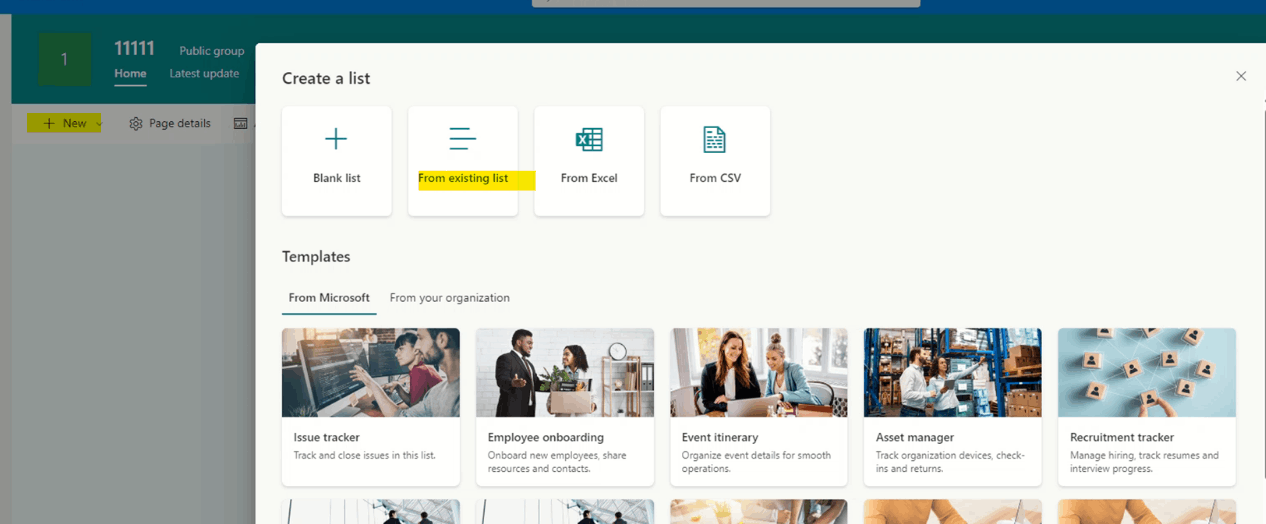This screenshot has height=524, width=1266.
Task: Click the Event itinerary description text
Action: coord(756,462)
